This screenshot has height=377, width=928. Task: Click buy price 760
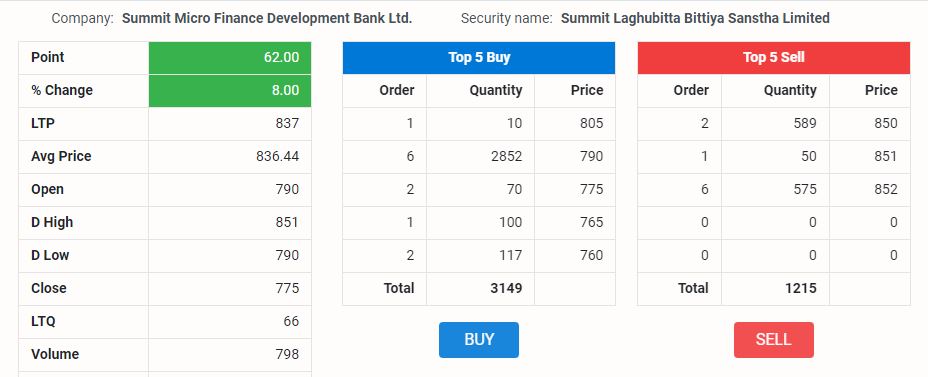click(592, 255)
